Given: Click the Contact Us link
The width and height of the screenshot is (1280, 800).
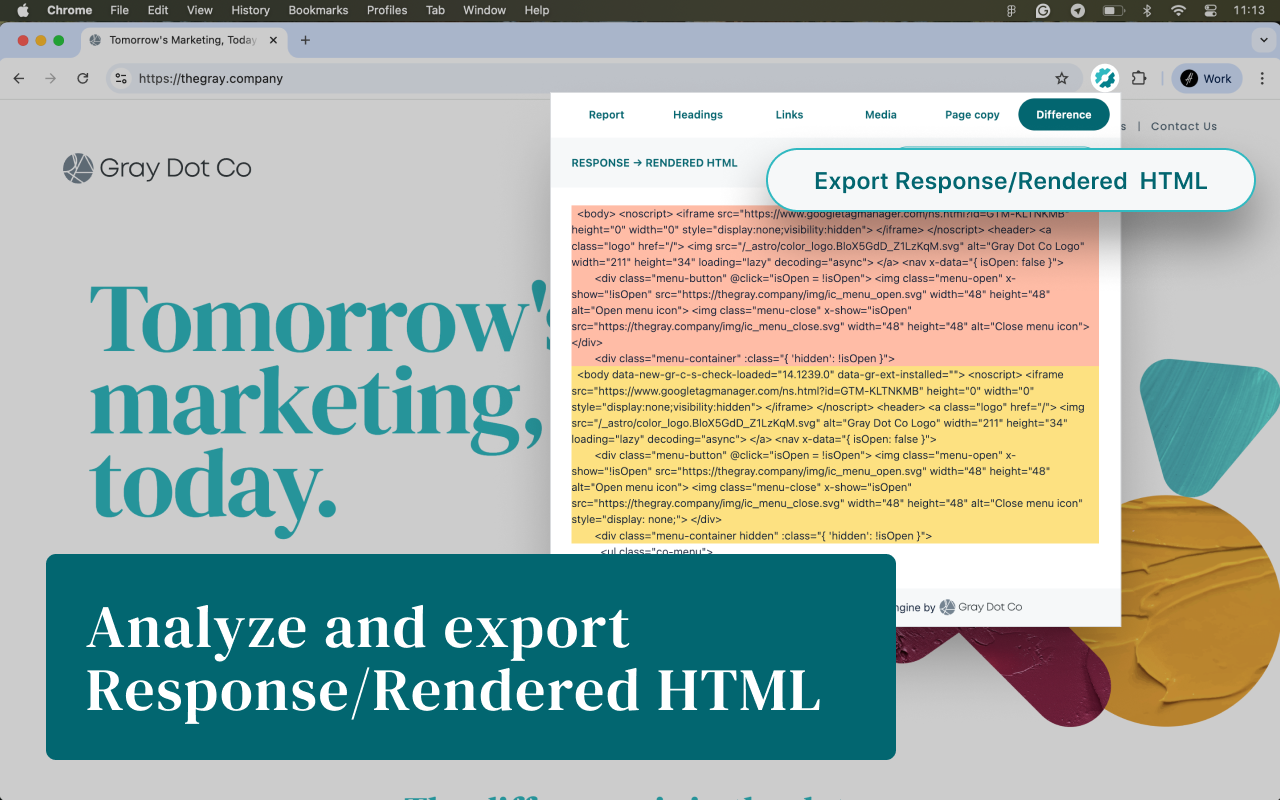Looking at the screenshot, I should coord(1183,126).
